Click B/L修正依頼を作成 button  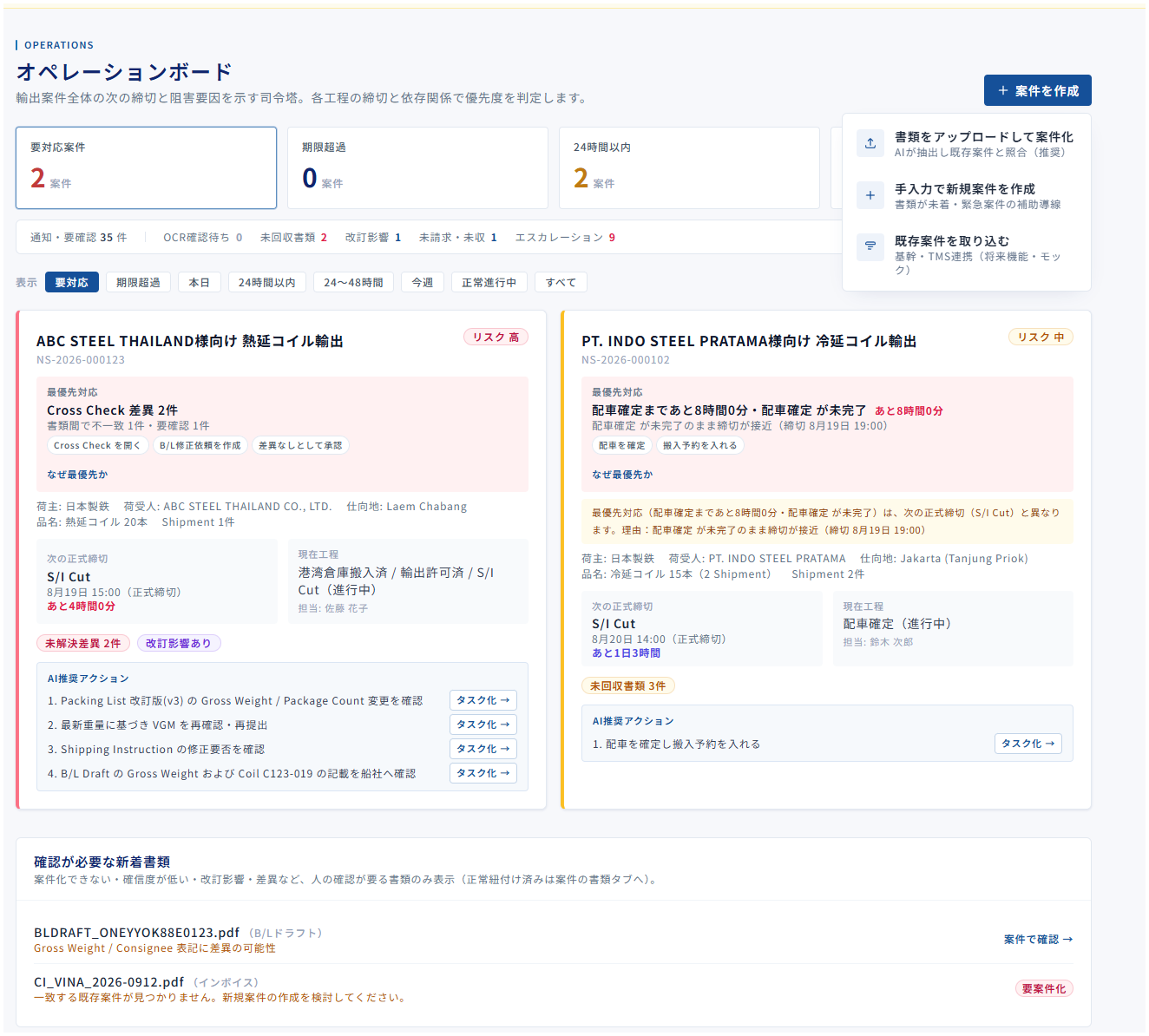pos(200,445)
